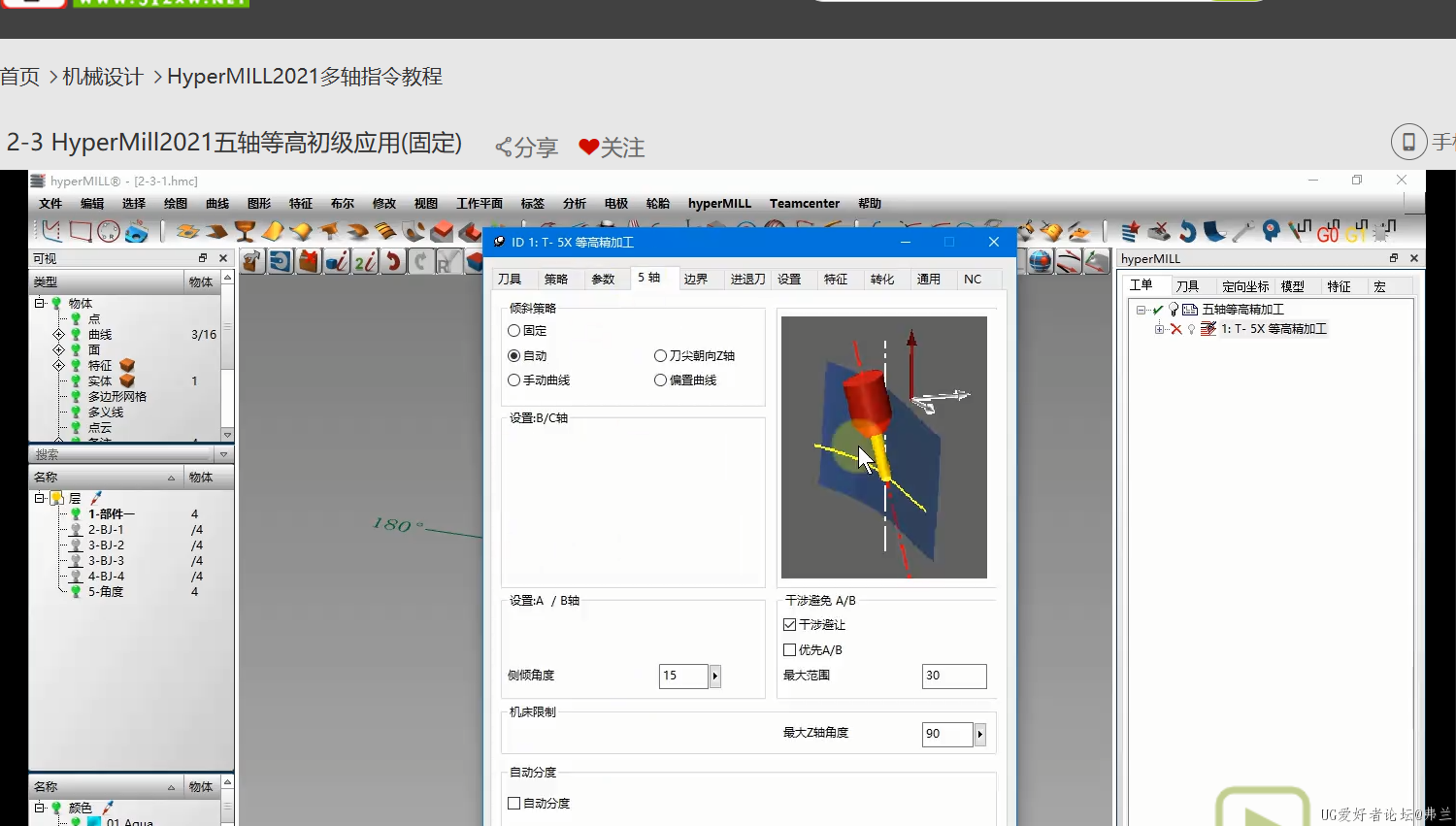
Task: Click the green 2 info icon
Action: [x=365, y=261]
